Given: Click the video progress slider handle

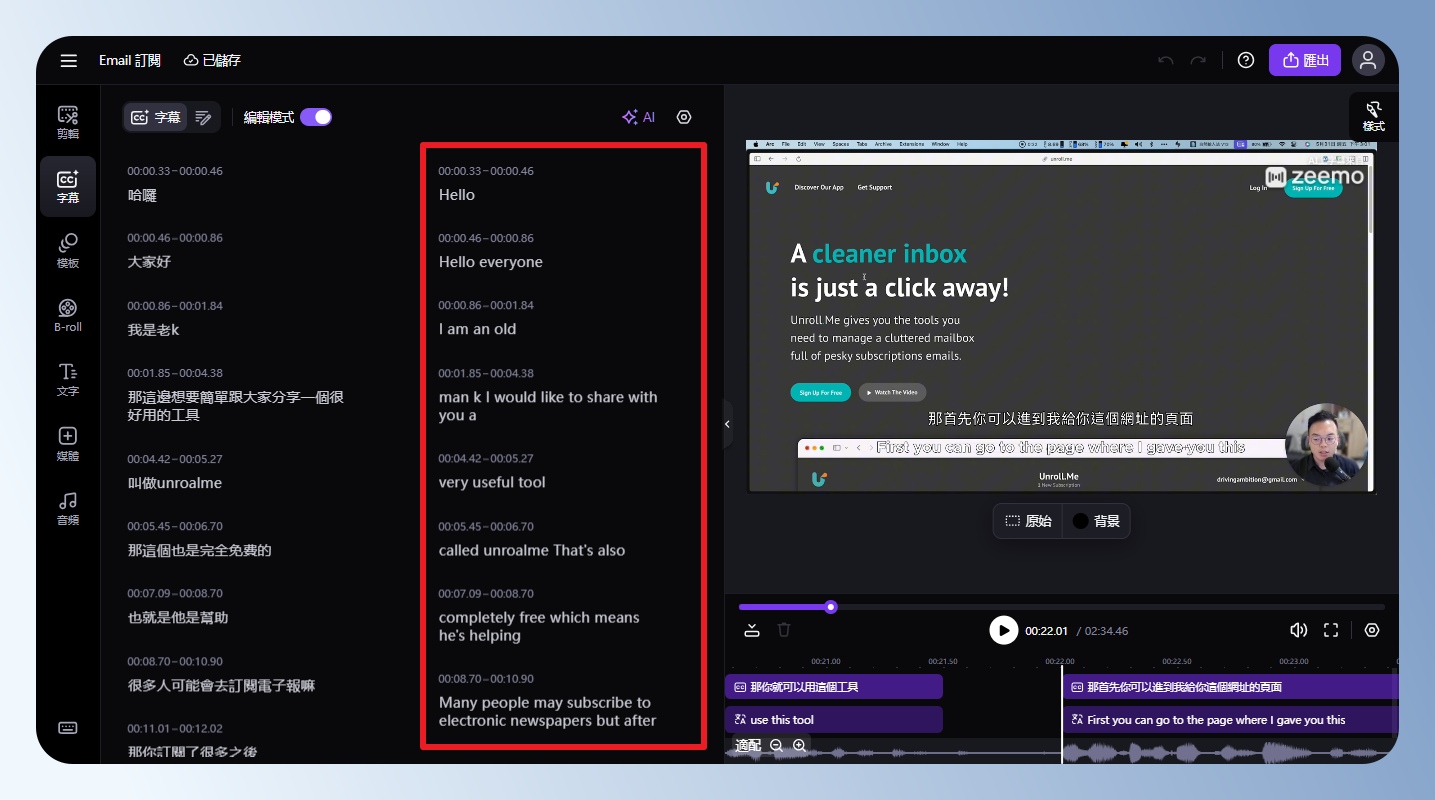Looking at the screenshot, I should click(x=831, y=607).
